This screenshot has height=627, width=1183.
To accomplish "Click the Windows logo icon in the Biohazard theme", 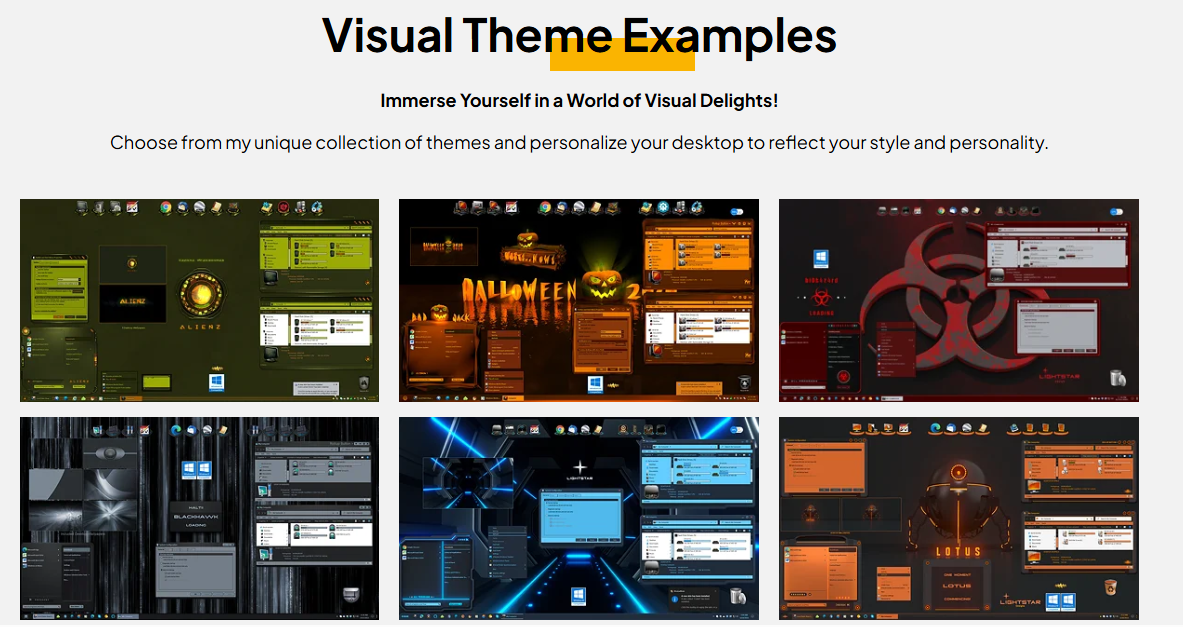I will coord(822,258).
